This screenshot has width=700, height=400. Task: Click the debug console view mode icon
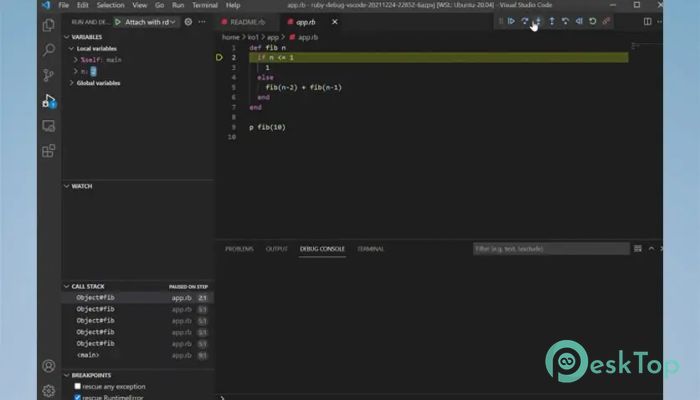pyautogui.click(x=638, y=249)
